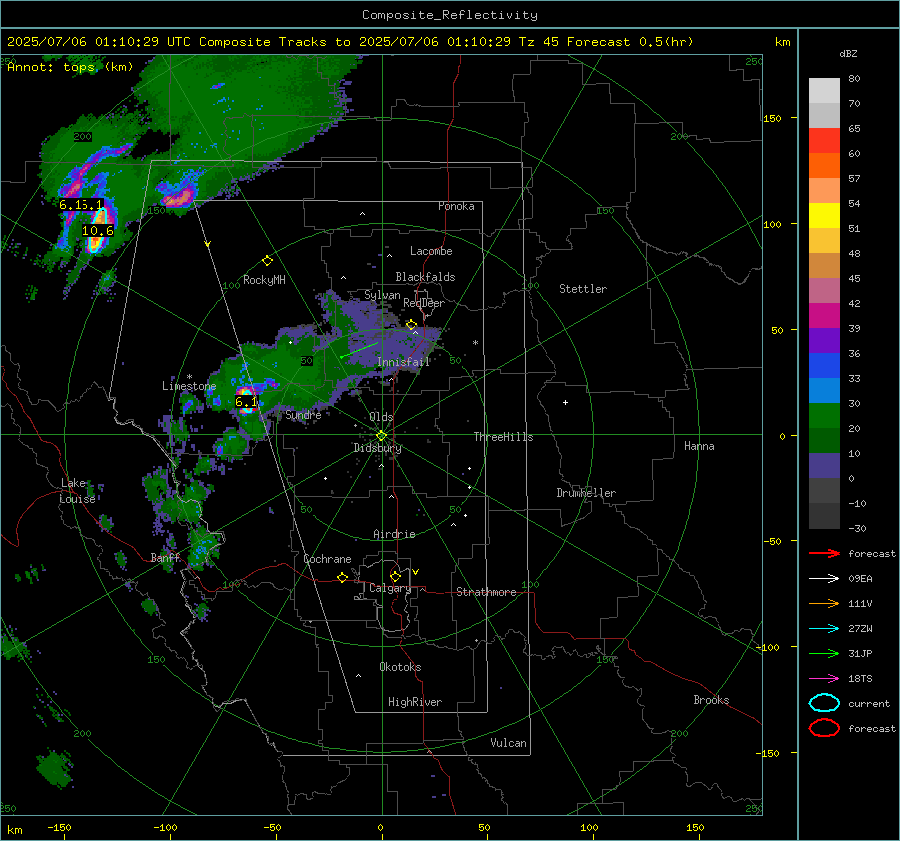The image size is (900, 841).
Task: Click the Airdrie city label
Action: pyautogui.click(x=394, y=534)
